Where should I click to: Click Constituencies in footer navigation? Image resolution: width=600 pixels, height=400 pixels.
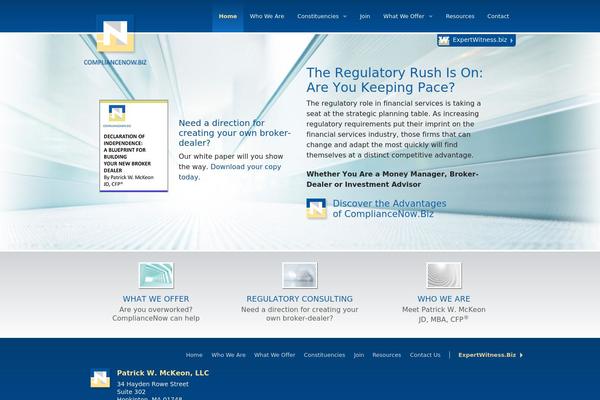(324, 355)
